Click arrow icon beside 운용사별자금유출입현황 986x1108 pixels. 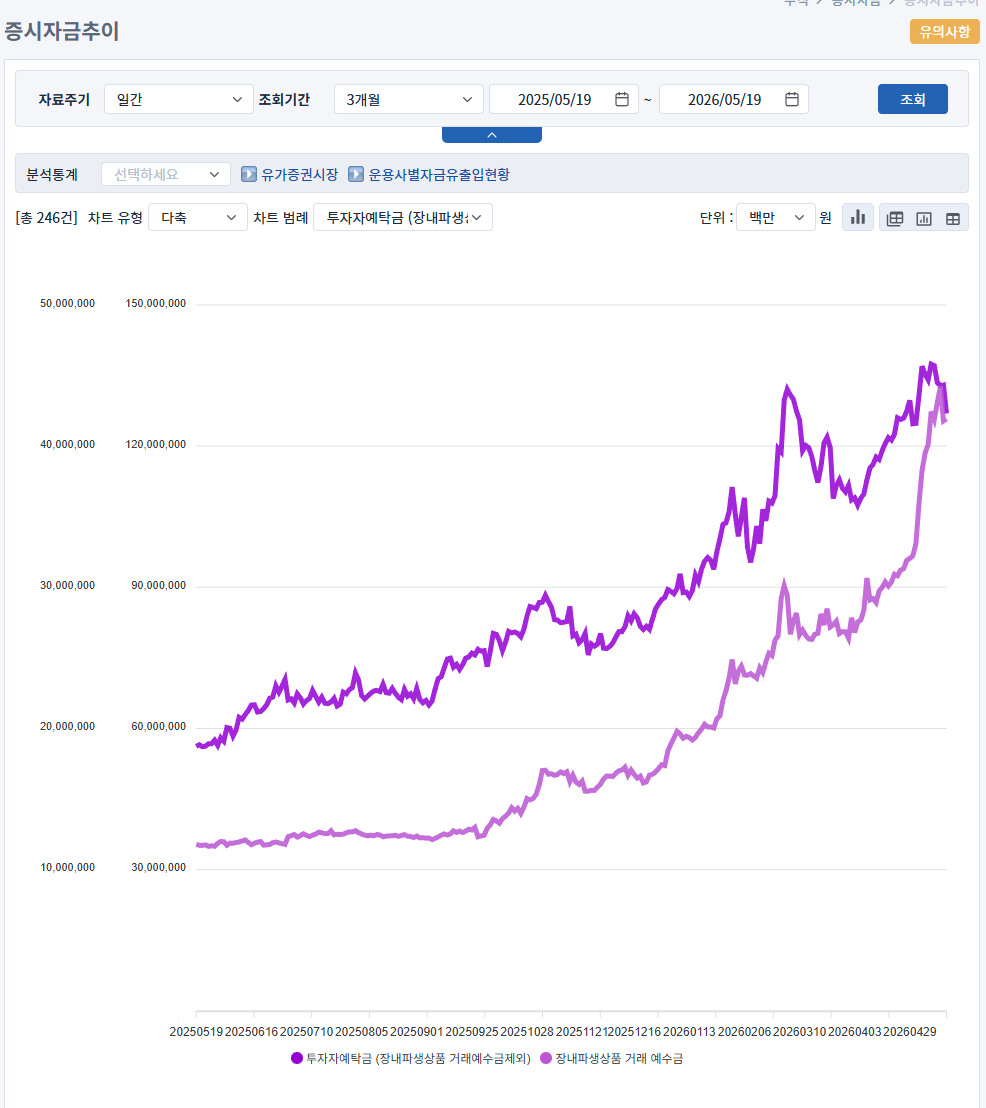pos(356,174)
